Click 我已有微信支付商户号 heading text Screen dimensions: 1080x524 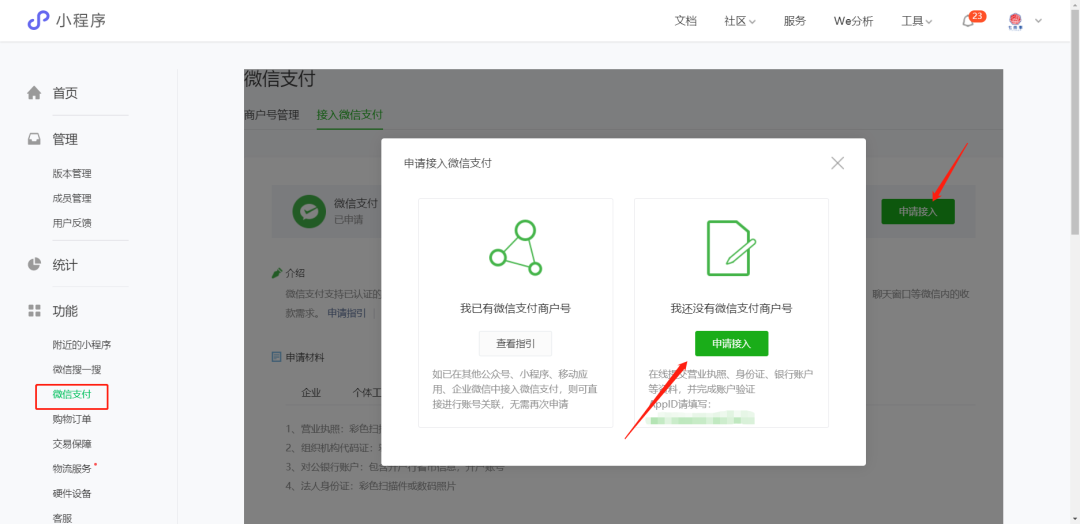coord(515,308)
